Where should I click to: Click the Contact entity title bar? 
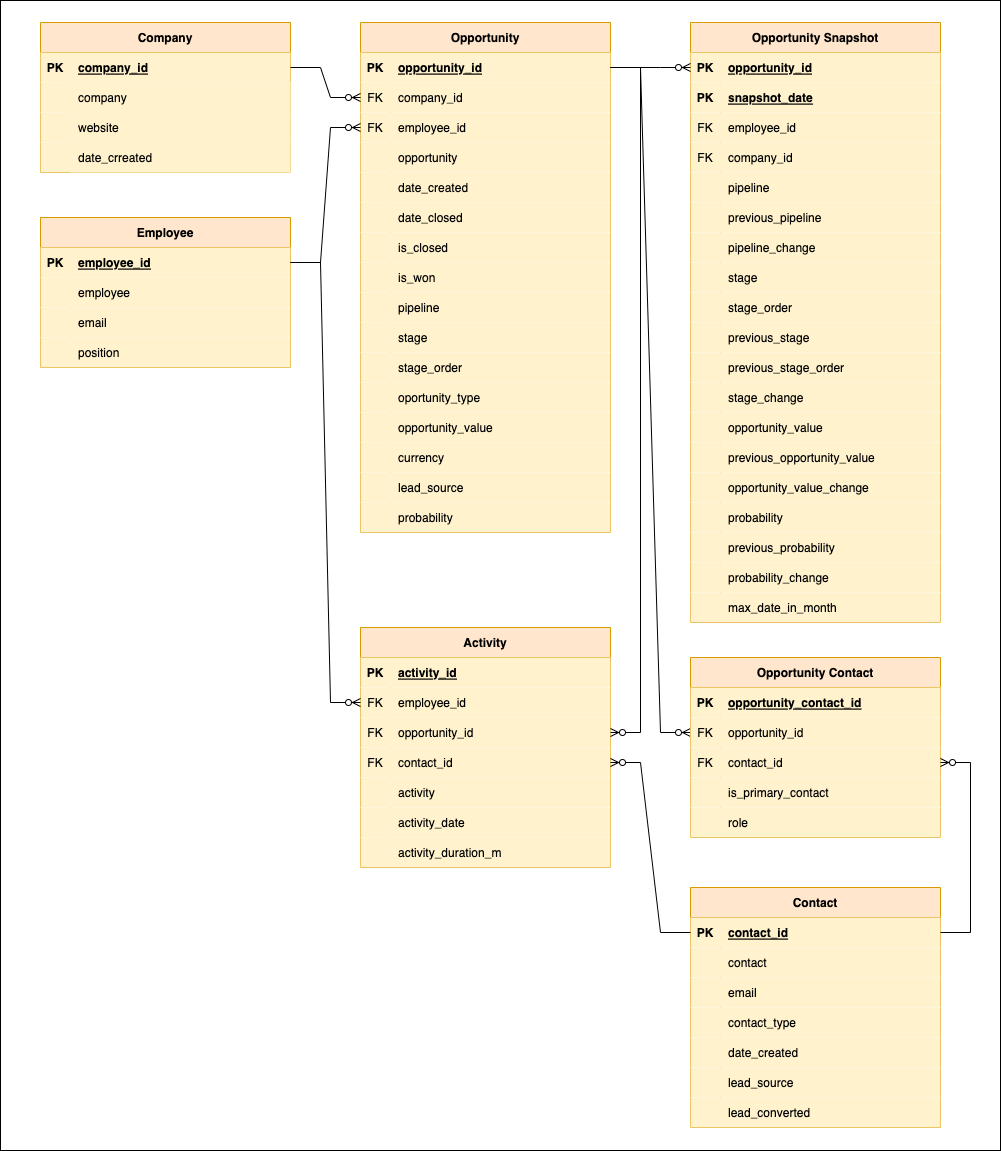[815, 902]
